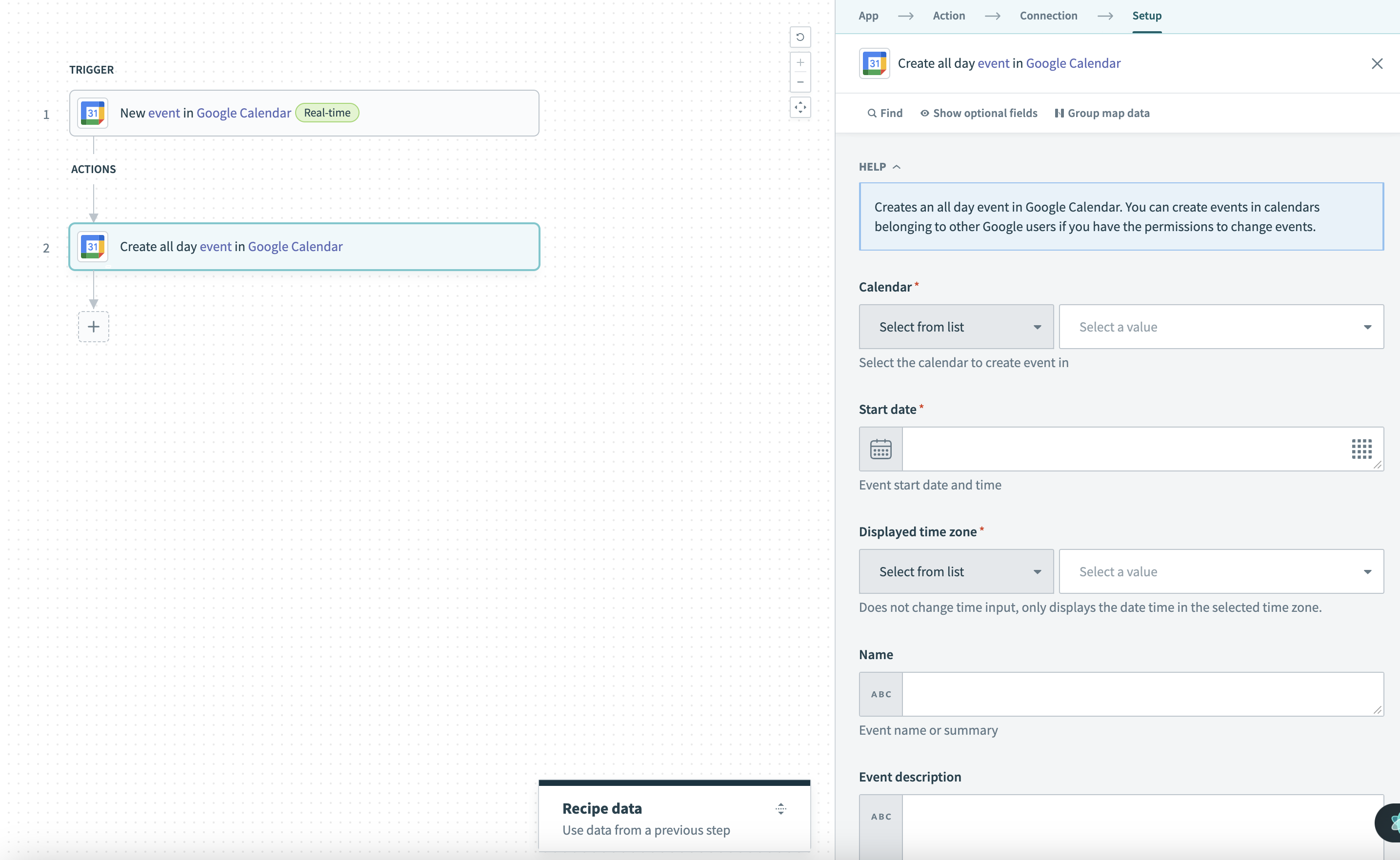Click the undo/reset icon on canvas
Screen dimensions: 1400x860
click(x=800, y=37)
